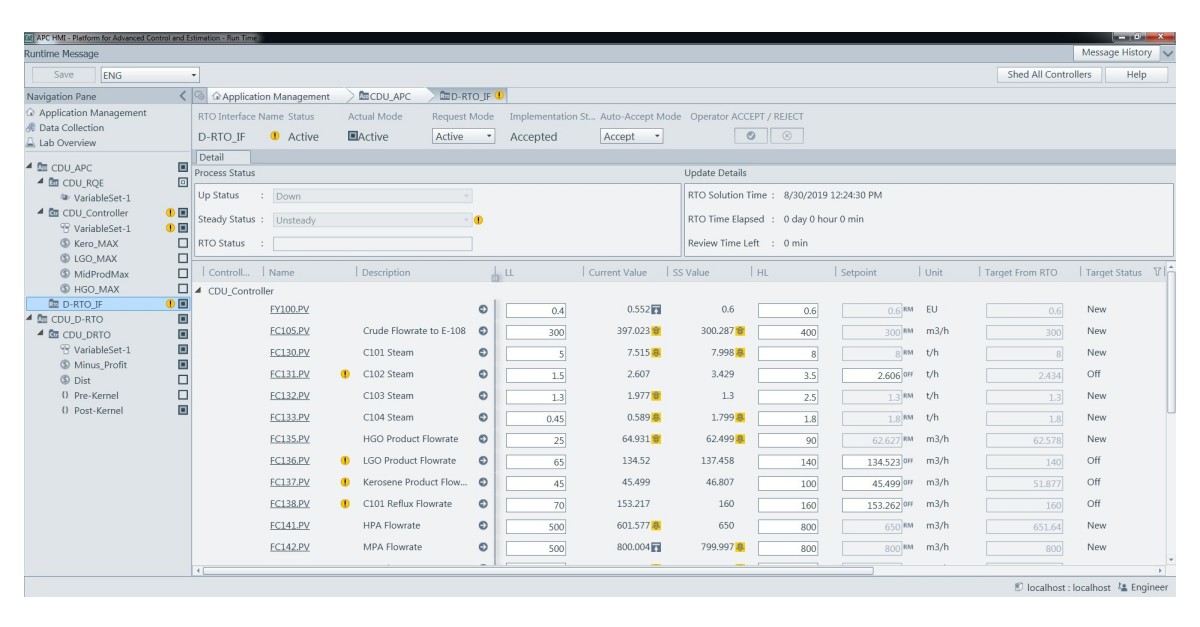Screen dimensions: 1200x627
Task: Click the warning icon beside FC138.PV
Action: [x=345, y=504]
